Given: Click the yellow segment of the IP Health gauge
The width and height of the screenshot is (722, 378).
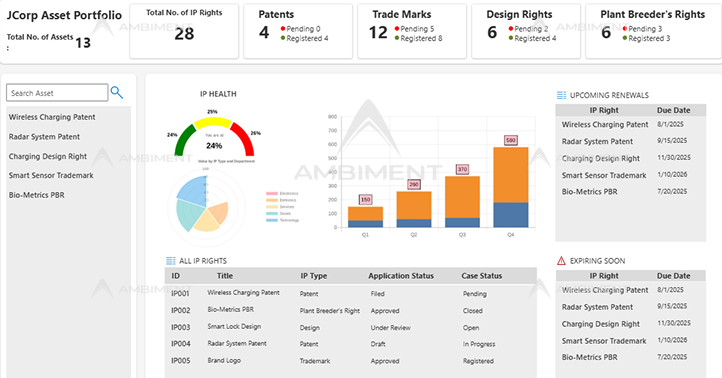Looking at the screenshot, I should click(x=212, y=122).
